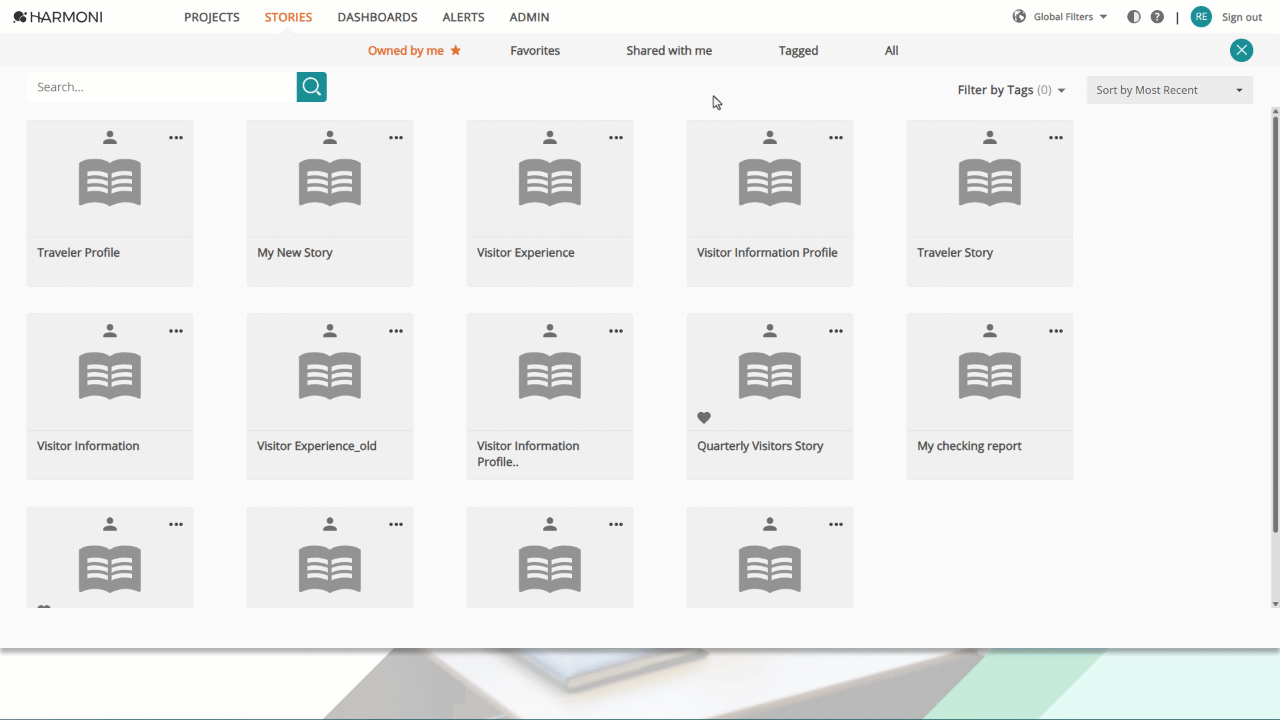Open Dashboards from top navigation
Viewport: 1280px width, 720px height.
click(x=377, y=17)
